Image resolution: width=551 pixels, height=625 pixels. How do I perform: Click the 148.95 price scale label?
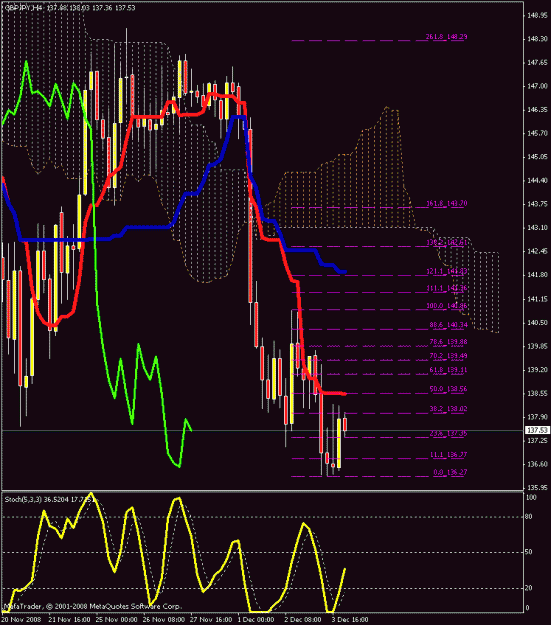tap(537, 15)
